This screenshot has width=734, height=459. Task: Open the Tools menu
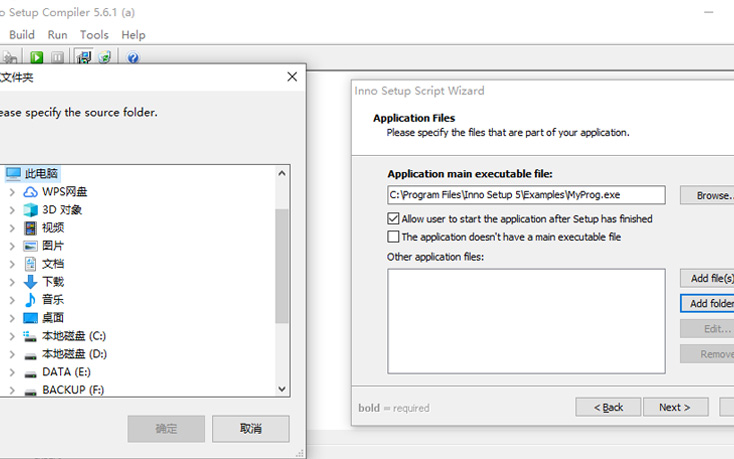tap(94, 35)
